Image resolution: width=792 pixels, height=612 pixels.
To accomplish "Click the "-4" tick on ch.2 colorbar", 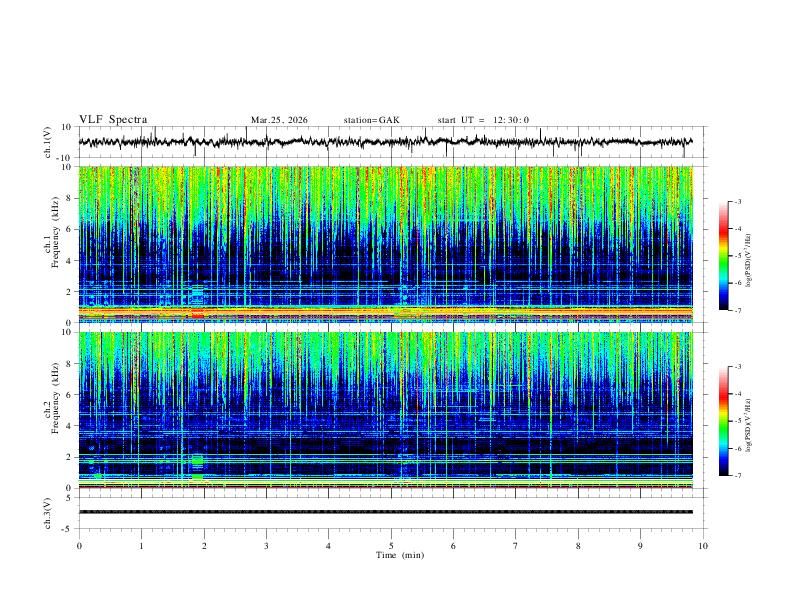I will (x=737, y=394).
